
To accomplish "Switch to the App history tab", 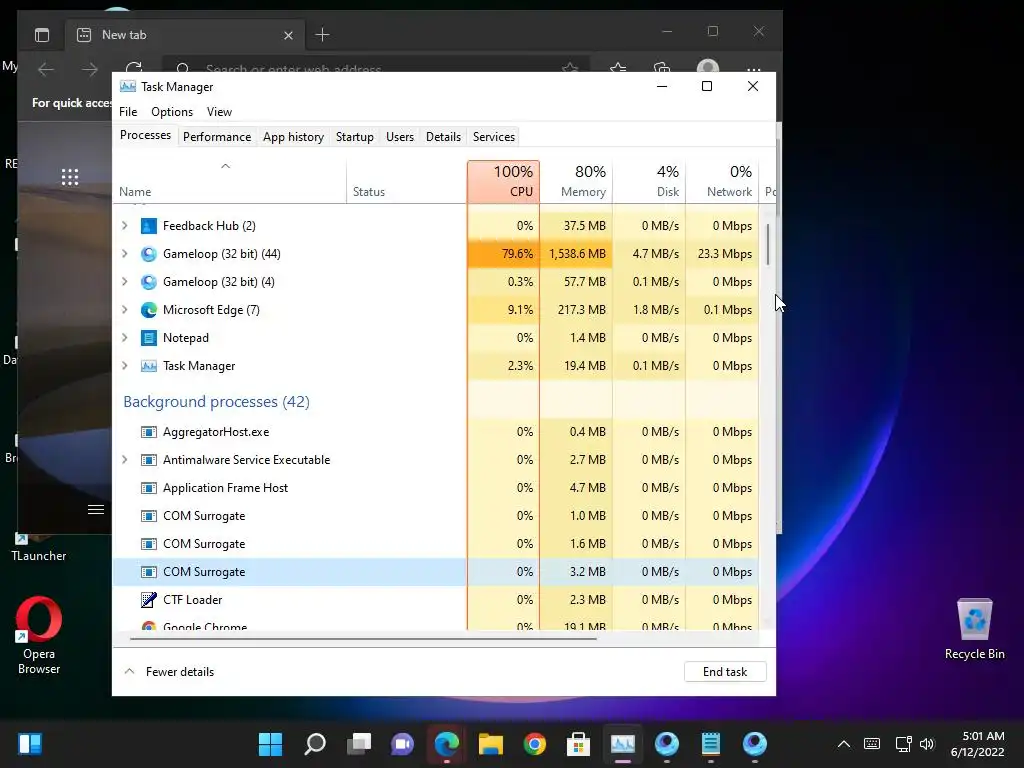I will 293,137.
